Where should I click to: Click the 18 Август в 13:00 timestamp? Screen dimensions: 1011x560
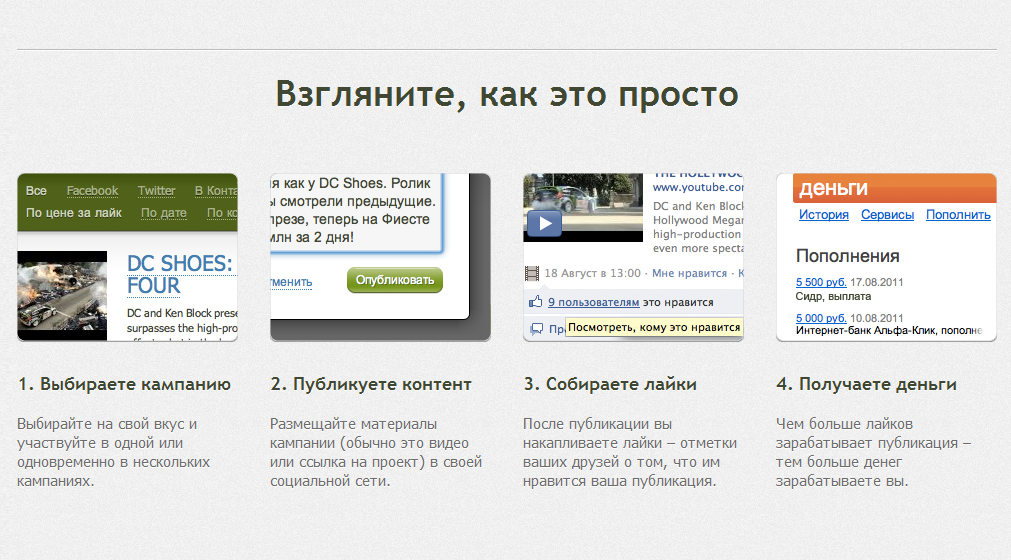[593, 273]
